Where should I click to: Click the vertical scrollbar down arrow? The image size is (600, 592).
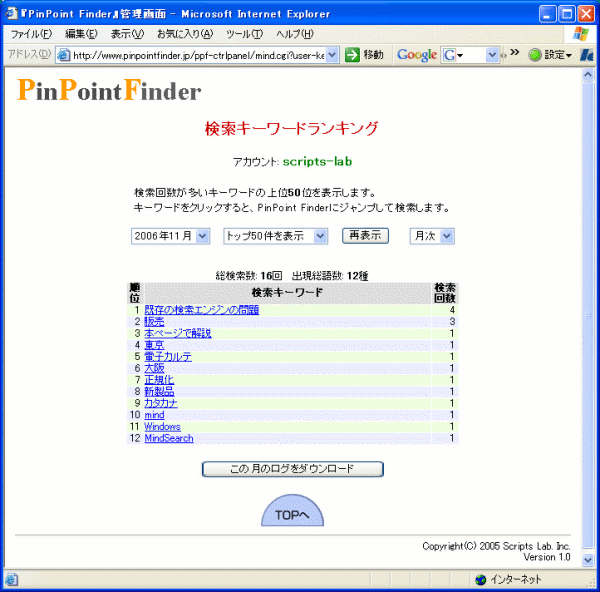[x=588, y=560]
